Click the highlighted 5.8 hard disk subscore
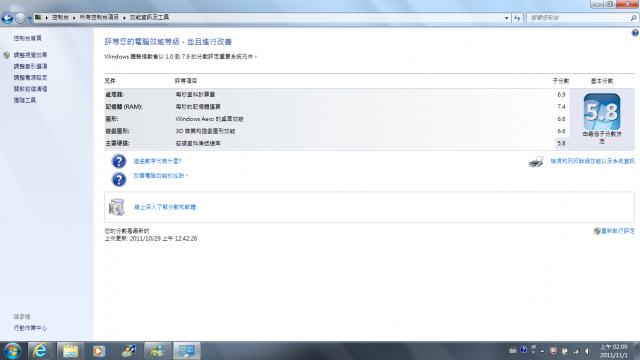Image resolution: width=640 pixels, height=360 pixels. point(561,143)
